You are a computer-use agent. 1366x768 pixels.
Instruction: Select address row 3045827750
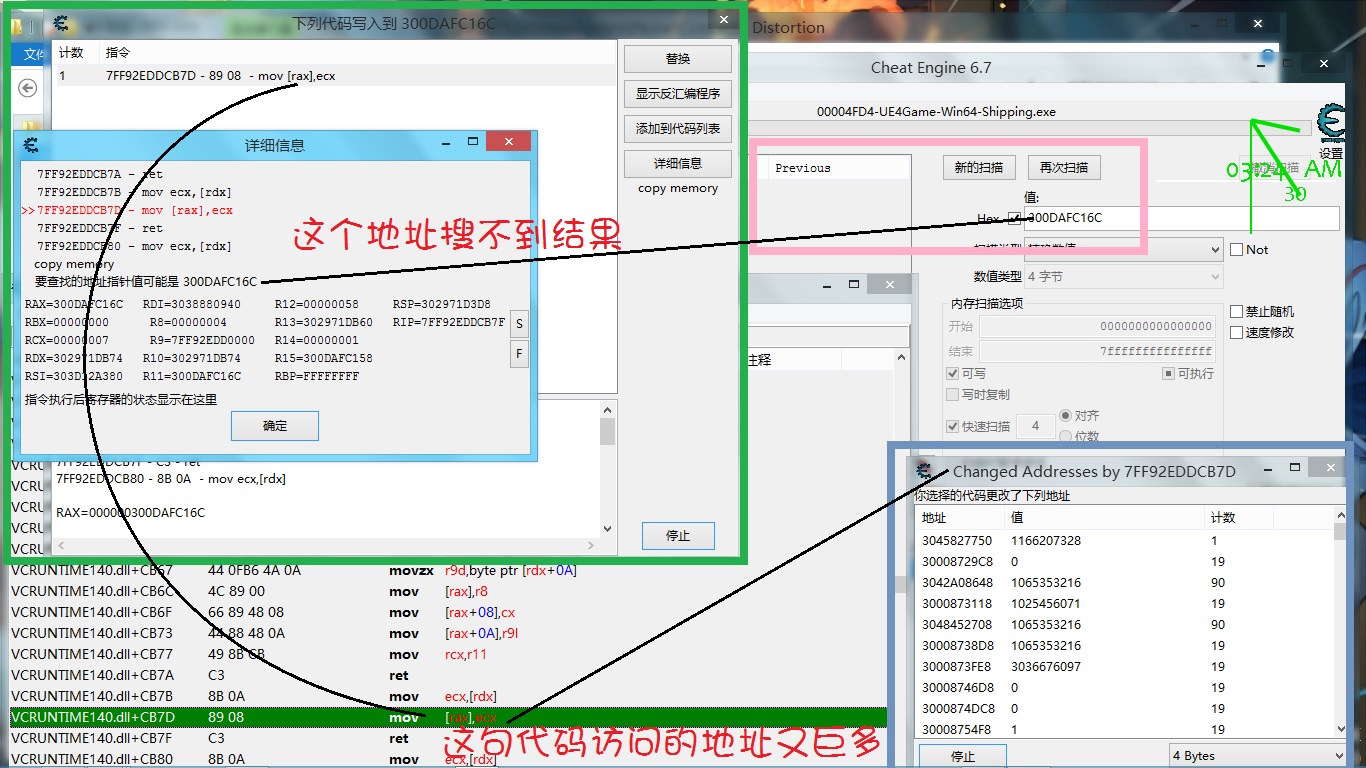[1124, 540]
